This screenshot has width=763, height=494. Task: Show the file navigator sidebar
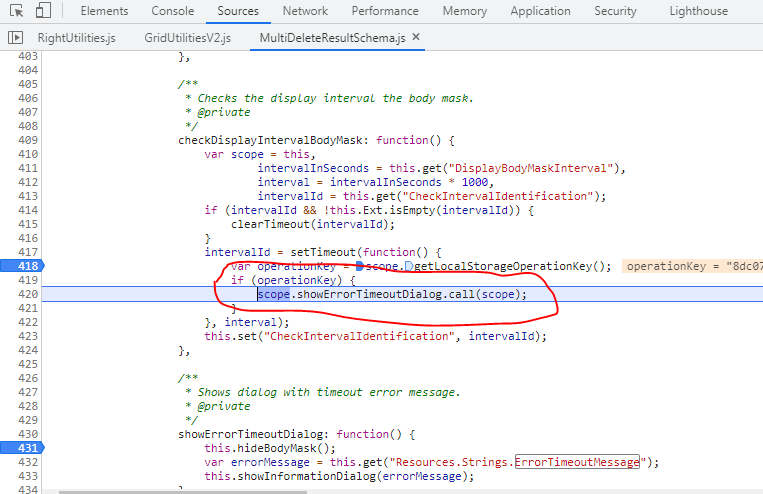16,37
